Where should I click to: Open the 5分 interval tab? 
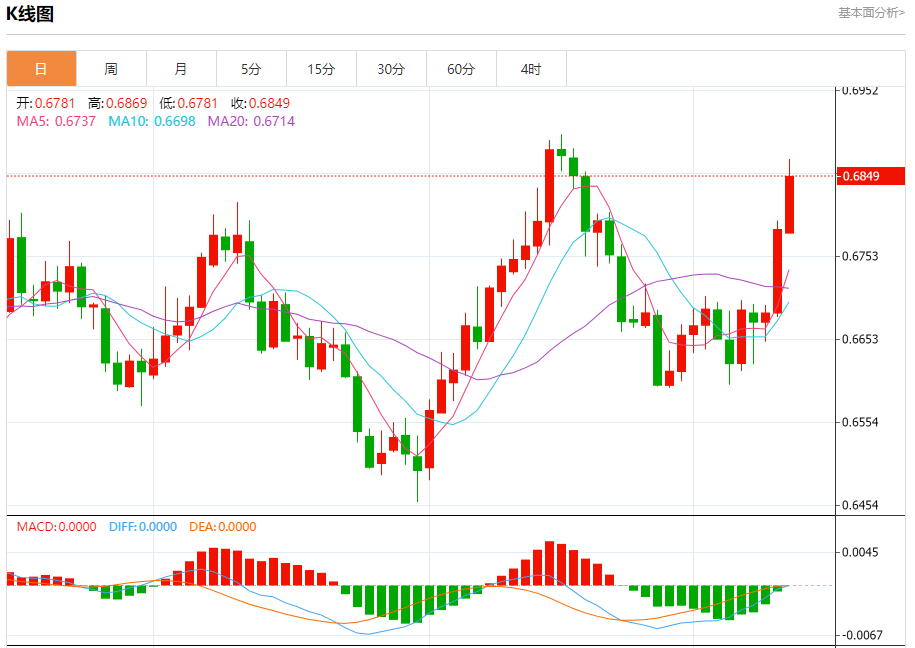(252, 69)
